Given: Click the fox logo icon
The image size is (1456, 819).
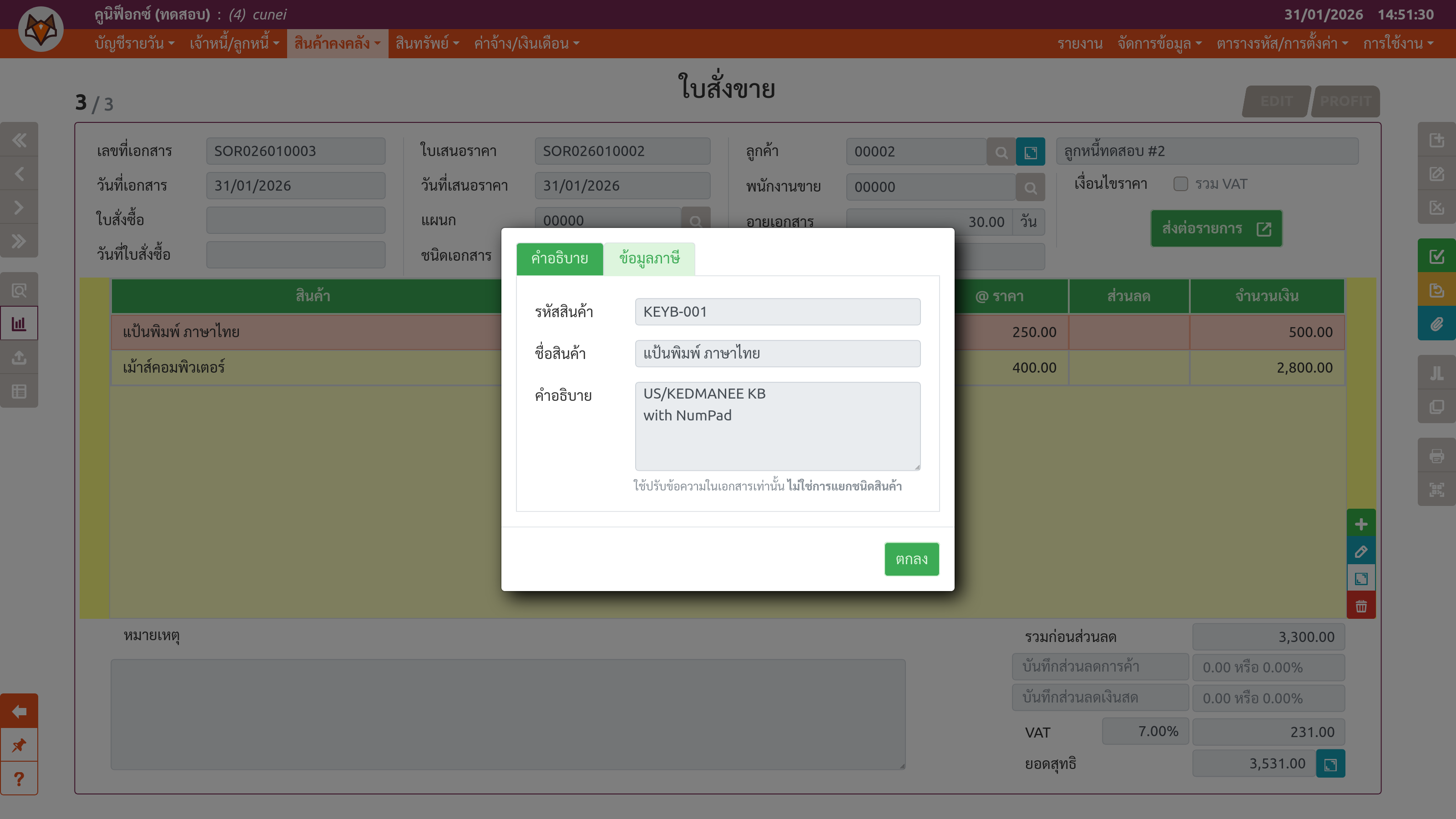Looking at the screenshot, I should point(40,30).
